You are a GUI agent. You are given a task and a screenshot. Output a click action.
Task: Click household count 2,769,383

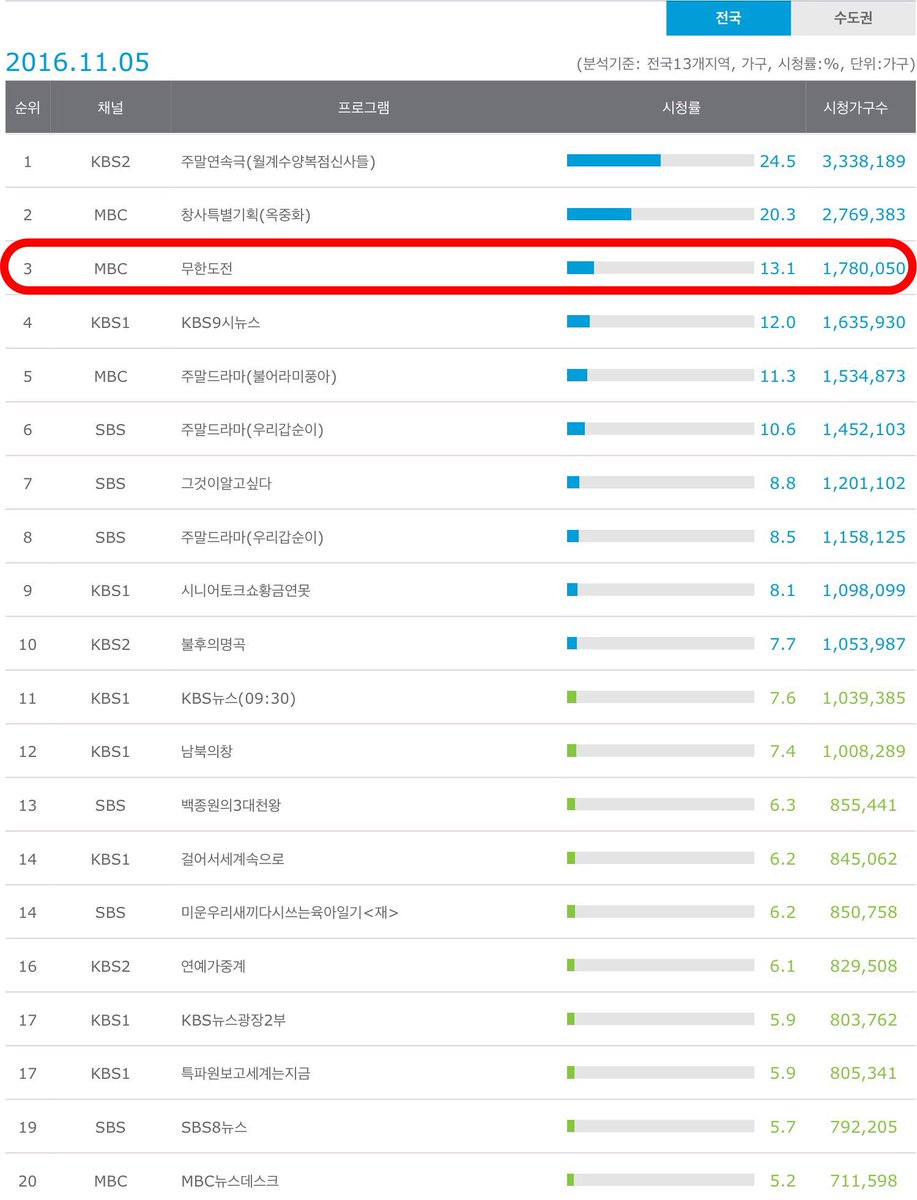(864, 215)
